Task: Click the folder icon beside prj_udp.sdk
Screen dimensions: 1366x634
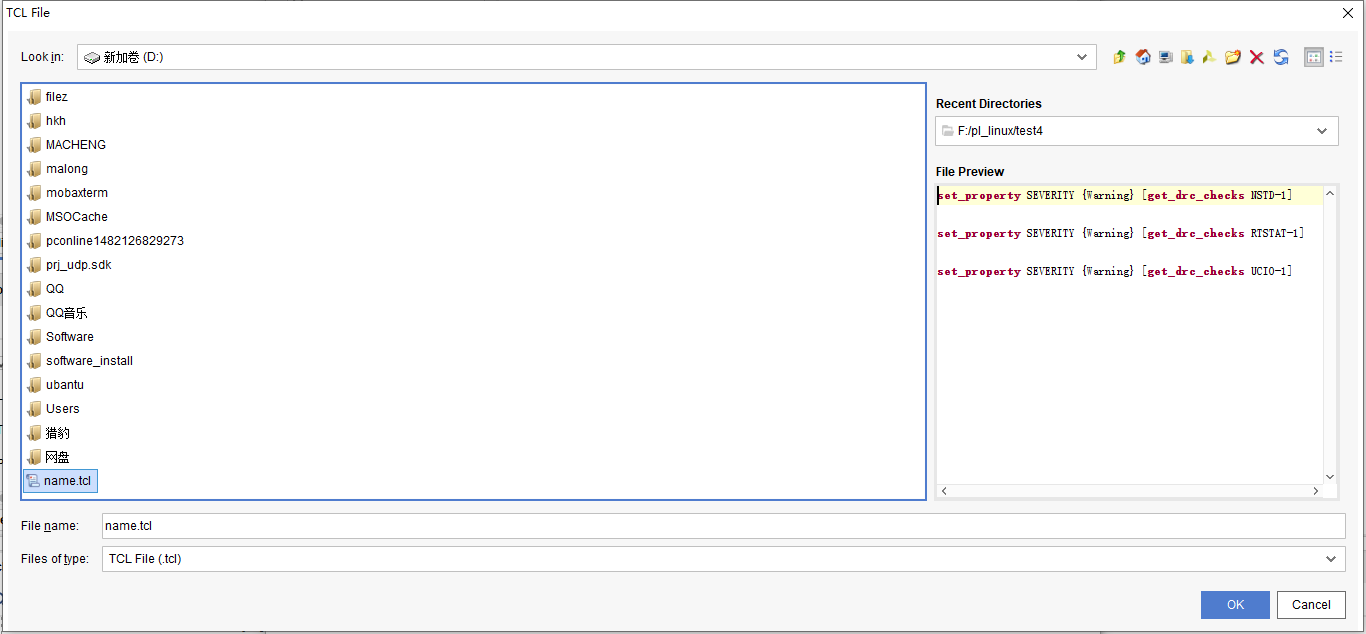Action: tap(34, 265)
